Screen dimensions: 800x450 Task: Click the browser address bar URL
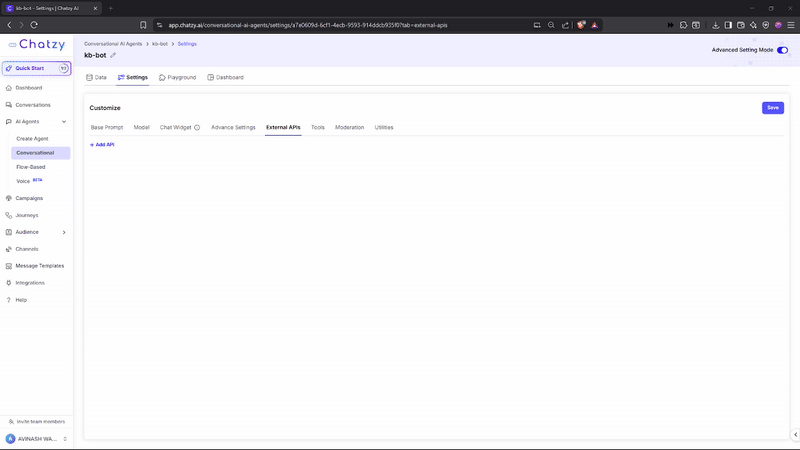click(308, 25)
